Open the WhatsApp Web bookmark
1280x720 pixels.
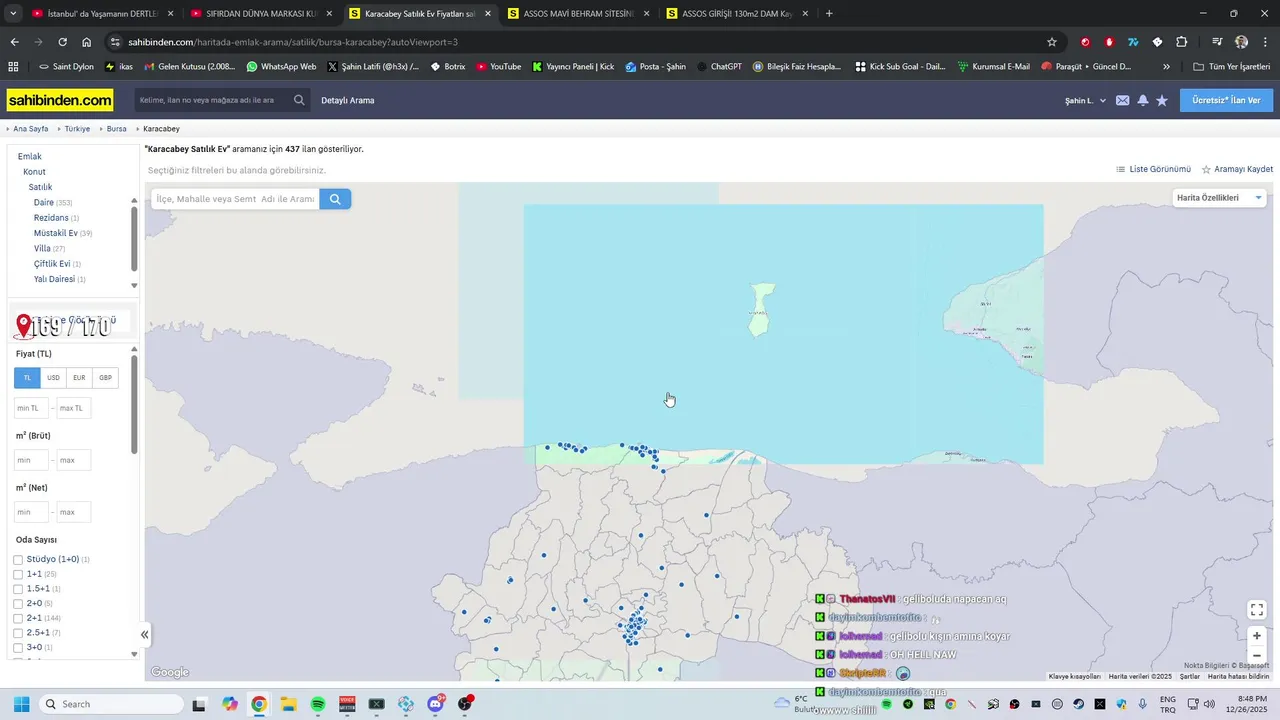pos(281,66)
